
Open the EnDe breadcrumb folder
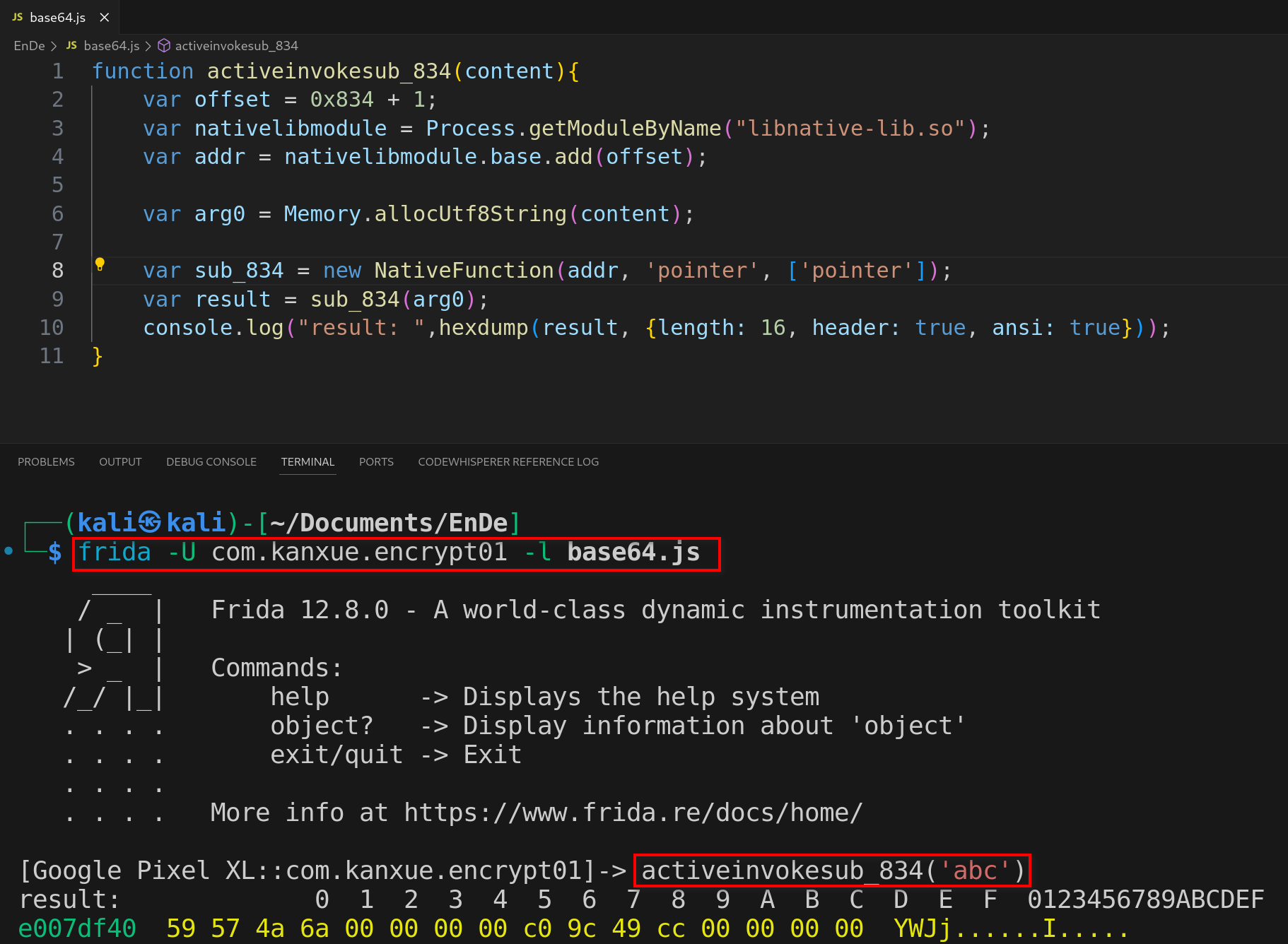[29, 46]
